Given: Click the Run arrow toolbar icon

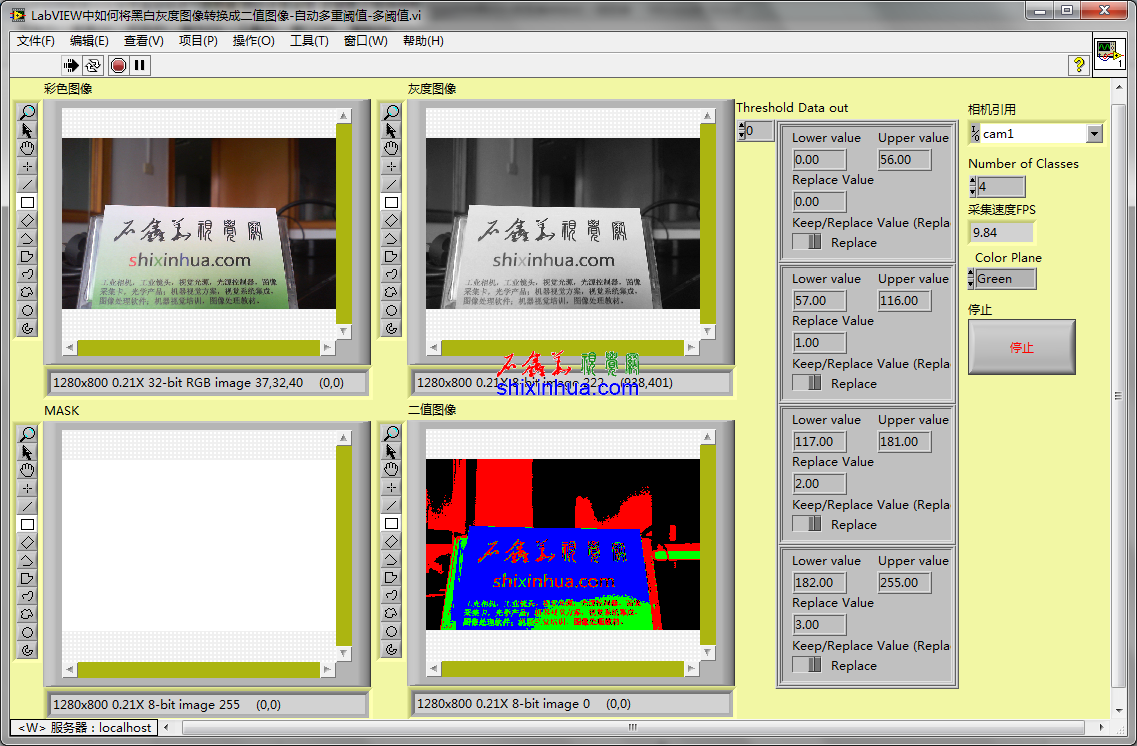Looking at the screenshot, I should [x=71, y=65].
